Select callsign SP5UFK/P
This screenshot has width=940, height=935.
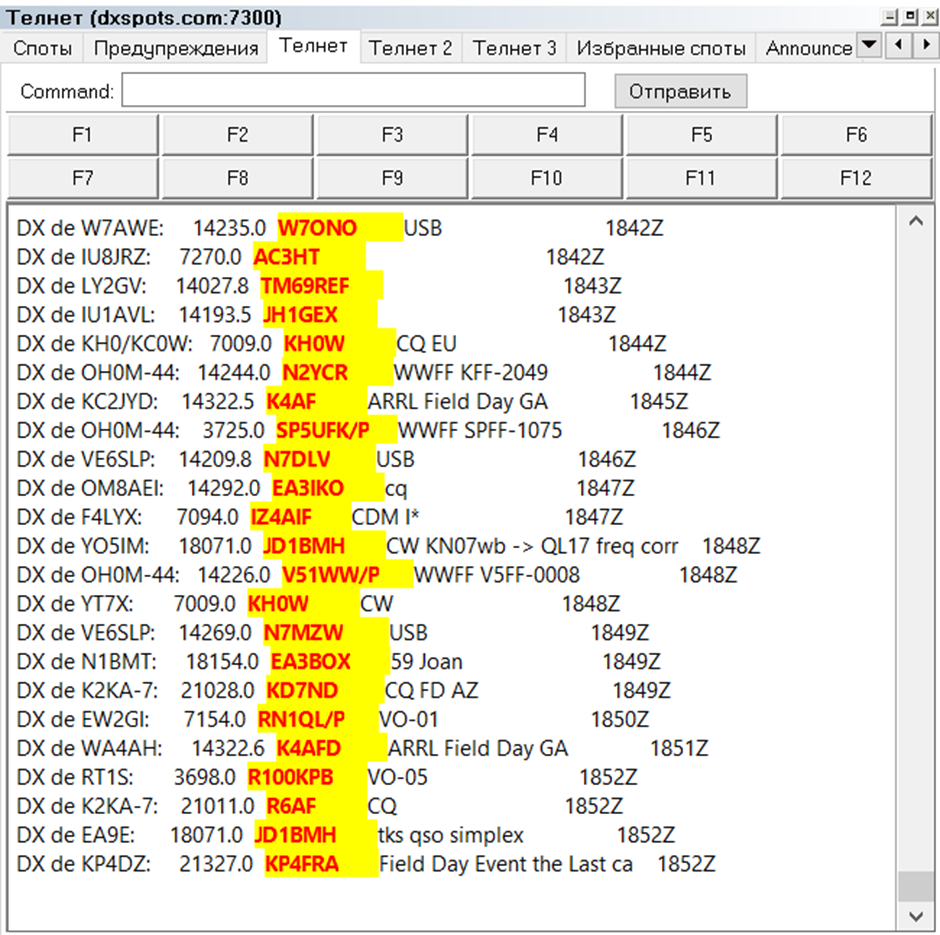323,430
